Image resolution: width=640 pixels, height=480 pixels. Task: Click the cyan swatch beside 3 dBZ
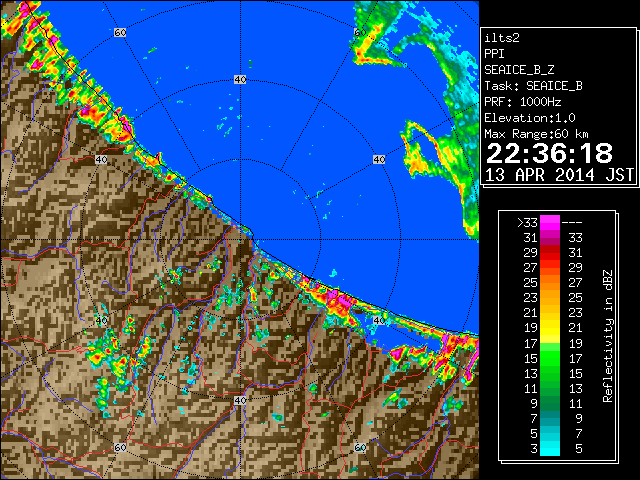click(550, 449)
